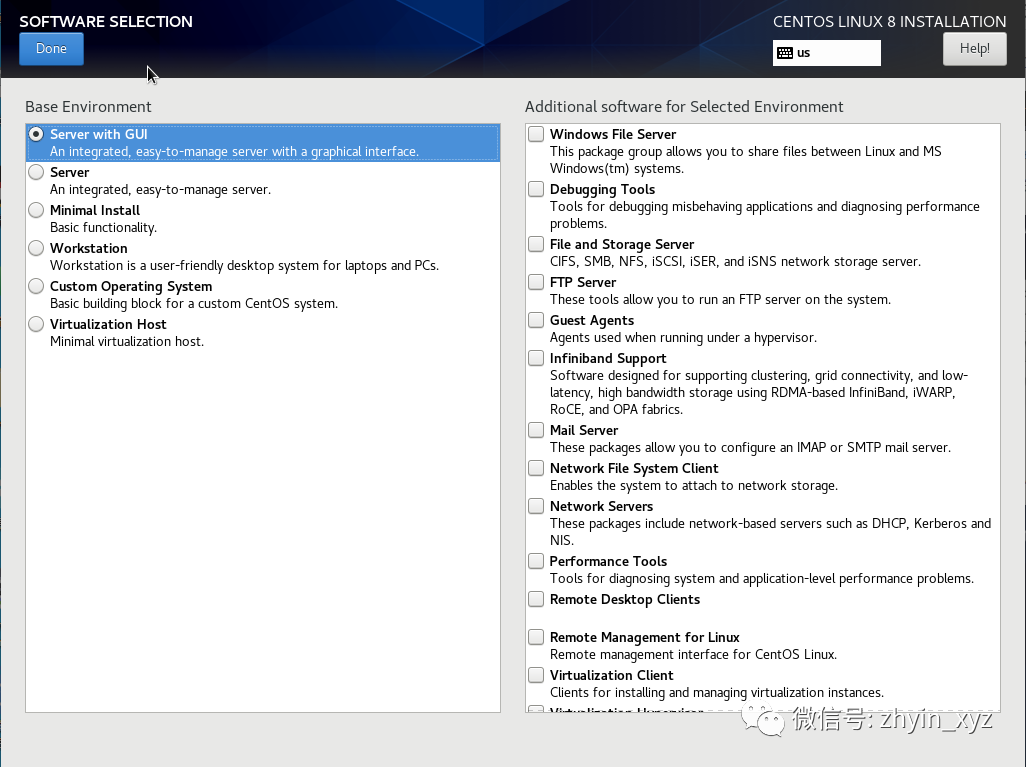Enable Virtualization Client checkbox
The image size is (1026, 767).
(536, 675)
